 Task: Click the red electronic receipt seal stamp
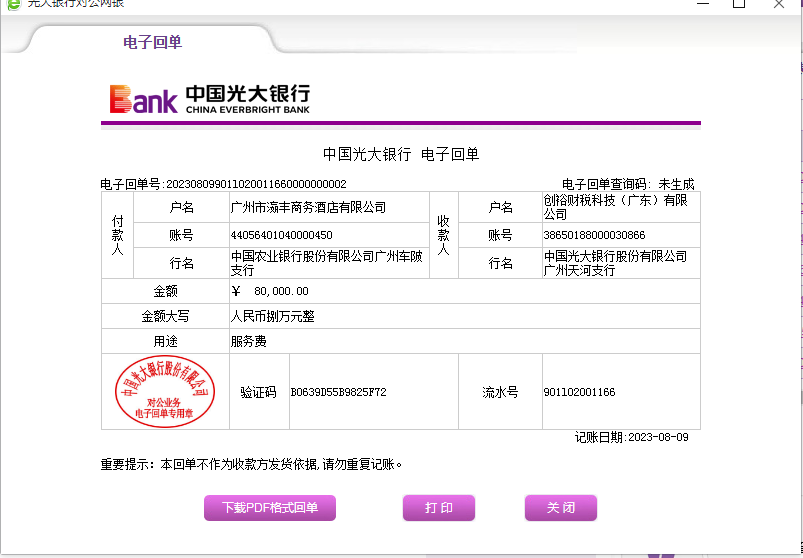pyautogui.click(x=165, y=391)
